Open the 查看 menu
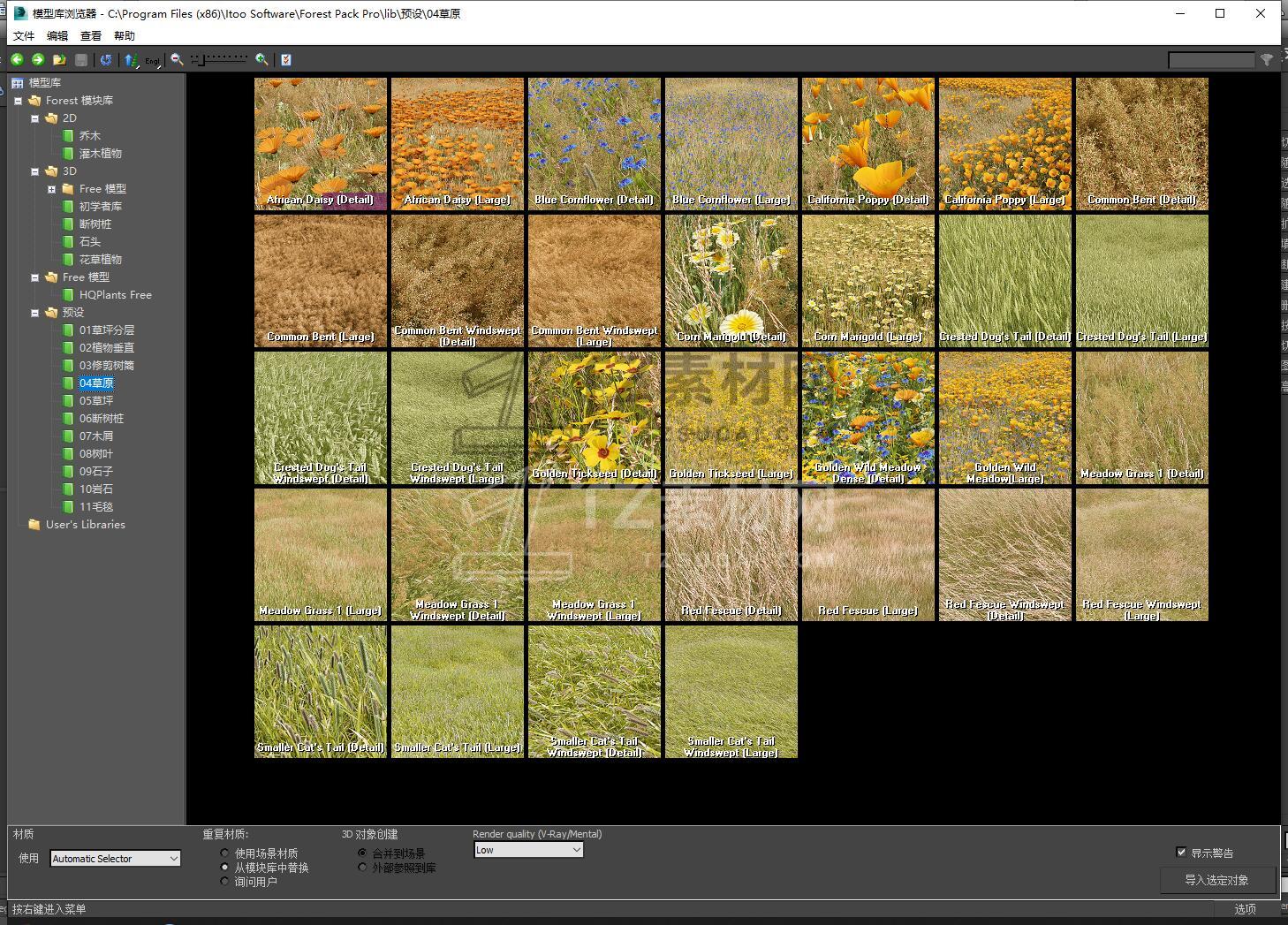 pos(91,36)
